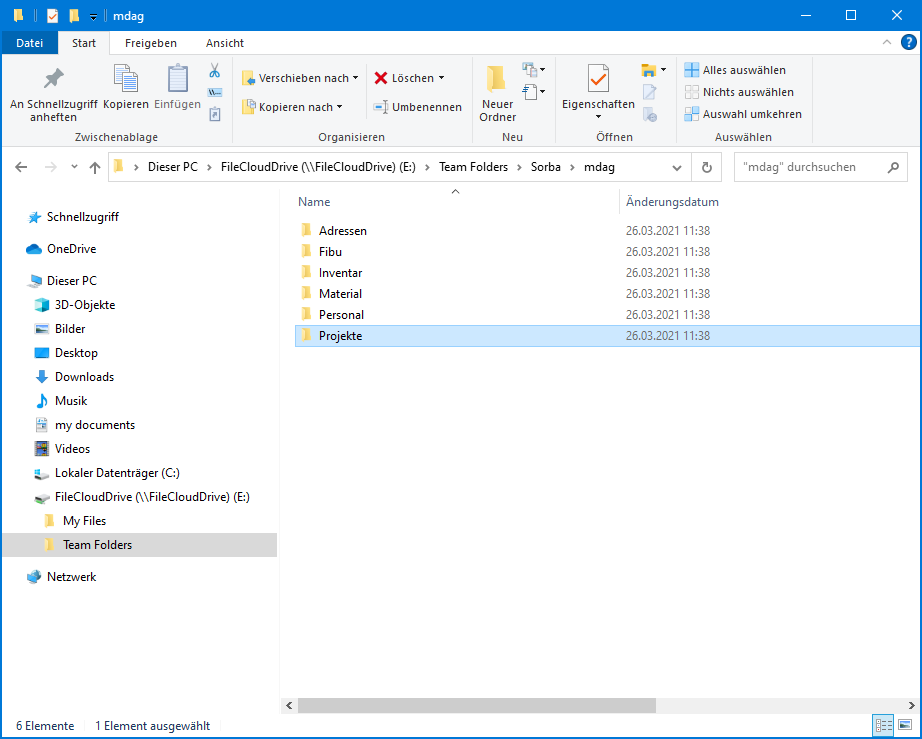Click the history (Verlauf) icon in Öffnen group

[x=649, y=114]
